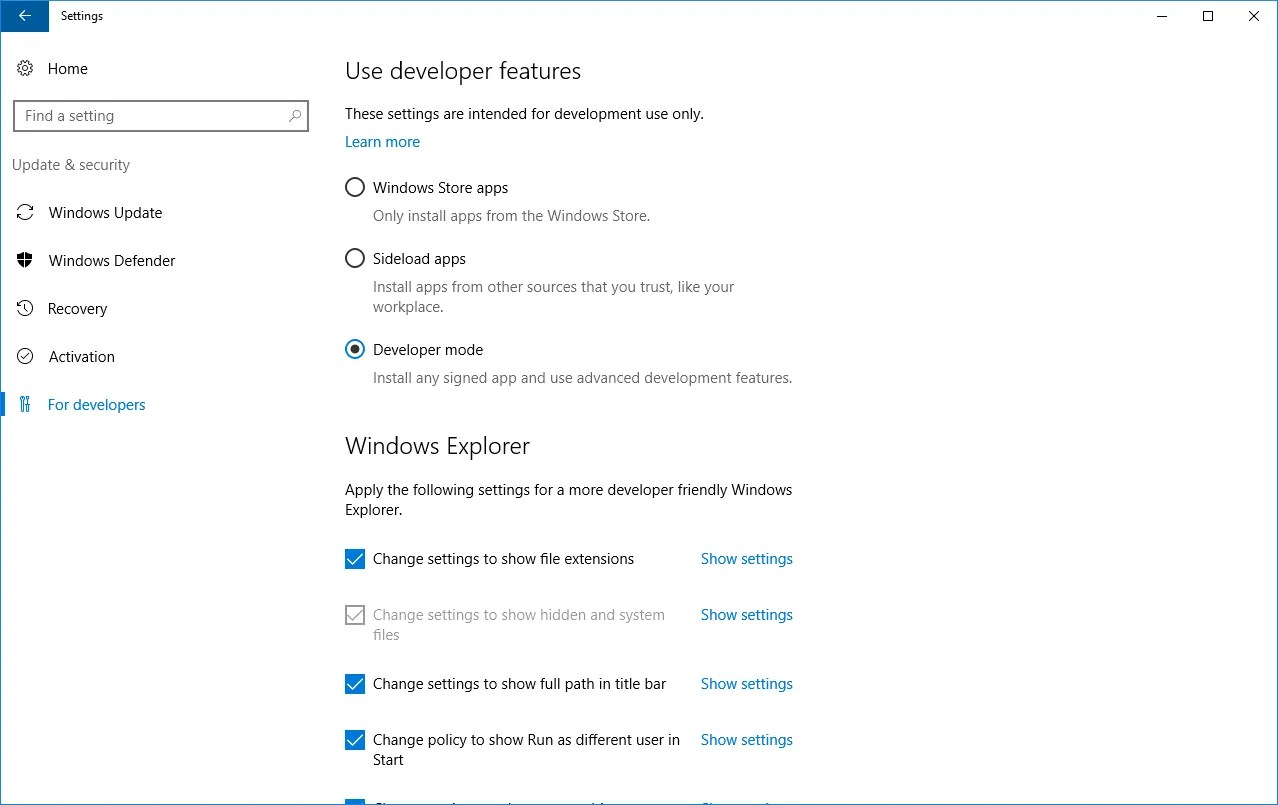Select the Developer mode radio button

[x=355, y=350]
